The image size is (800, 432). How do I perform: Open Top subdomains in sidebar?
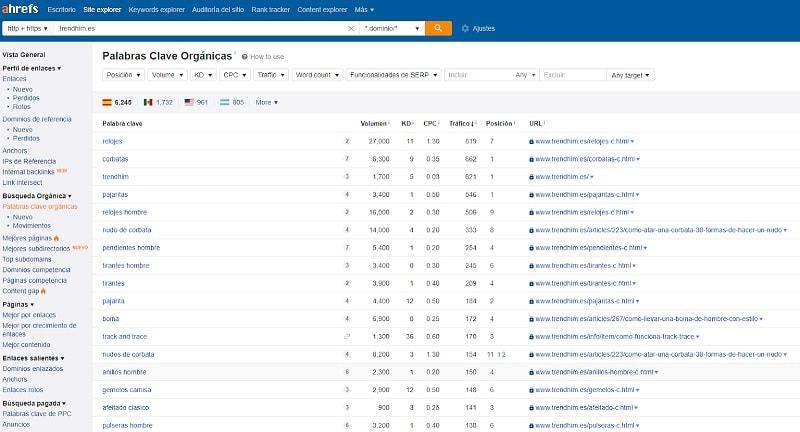click(x=27, y=259)
